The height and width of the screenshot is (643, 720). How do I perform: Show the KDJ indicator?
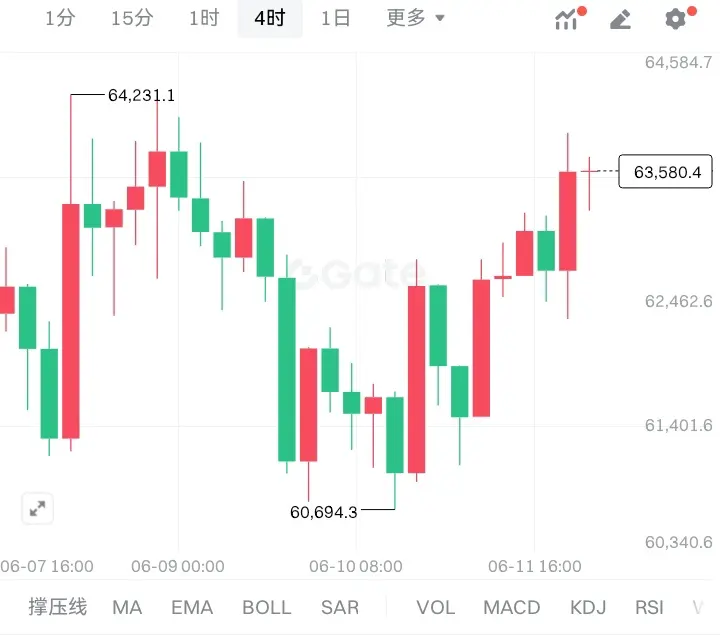pos(588,608)
